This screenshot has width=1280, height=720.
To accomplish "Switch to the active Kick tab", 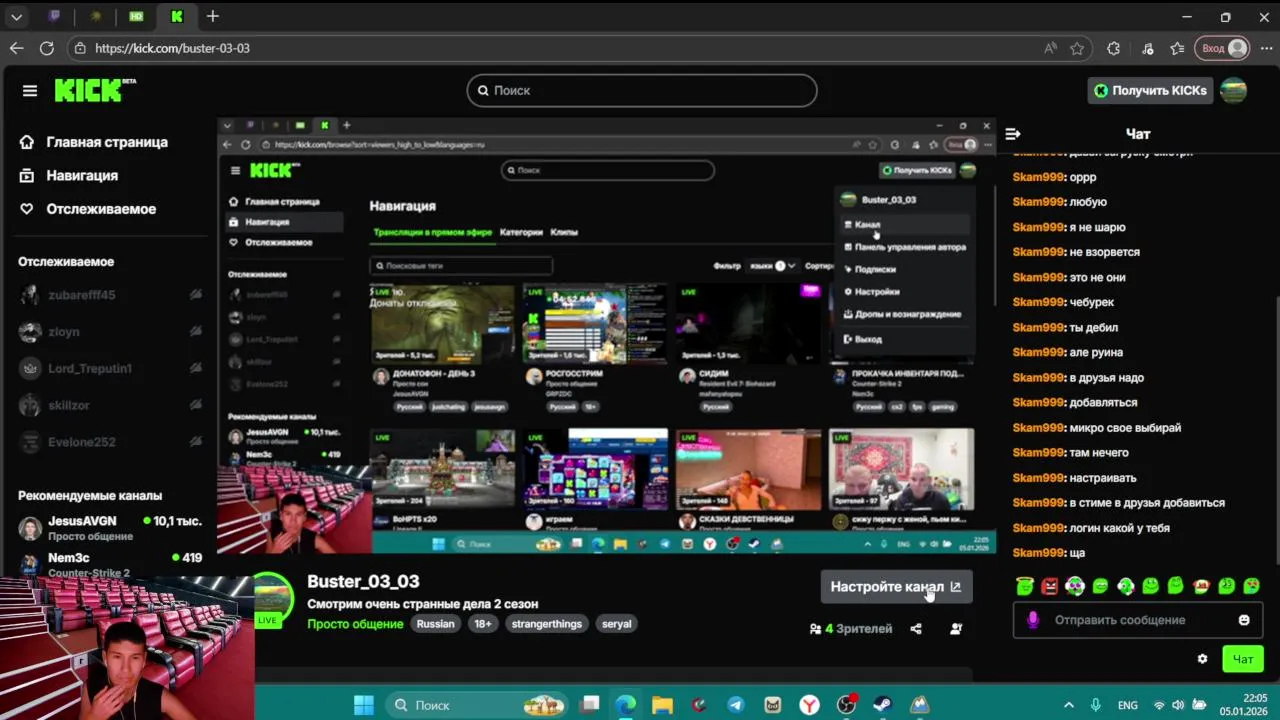I will 177,17.
